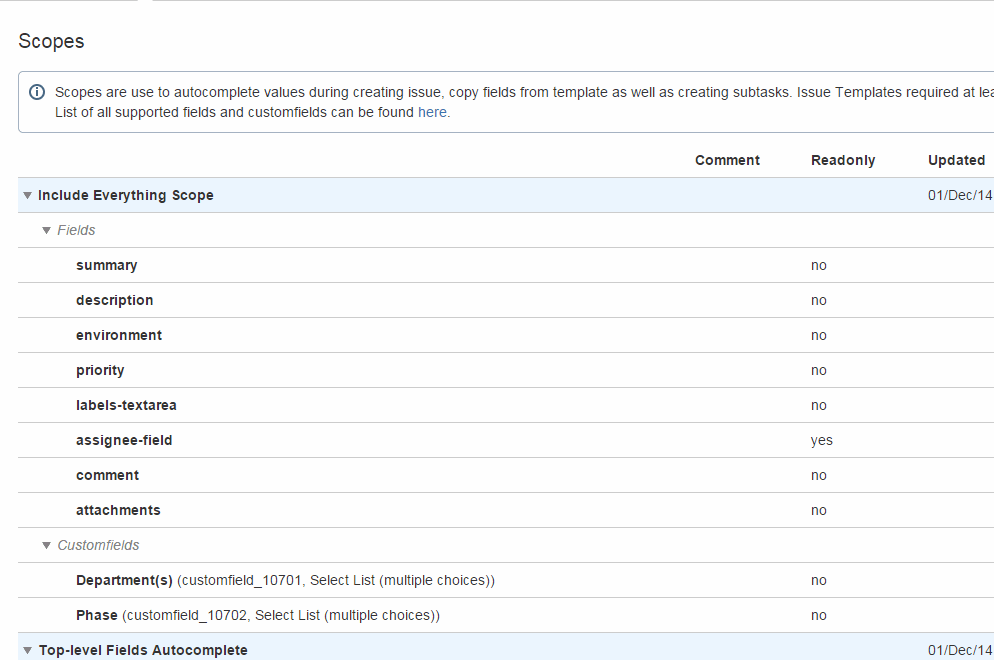Click the Readonly 'yes' value for assignee-field
Screen dimensions: 994x660
click(x=822, y=441)
